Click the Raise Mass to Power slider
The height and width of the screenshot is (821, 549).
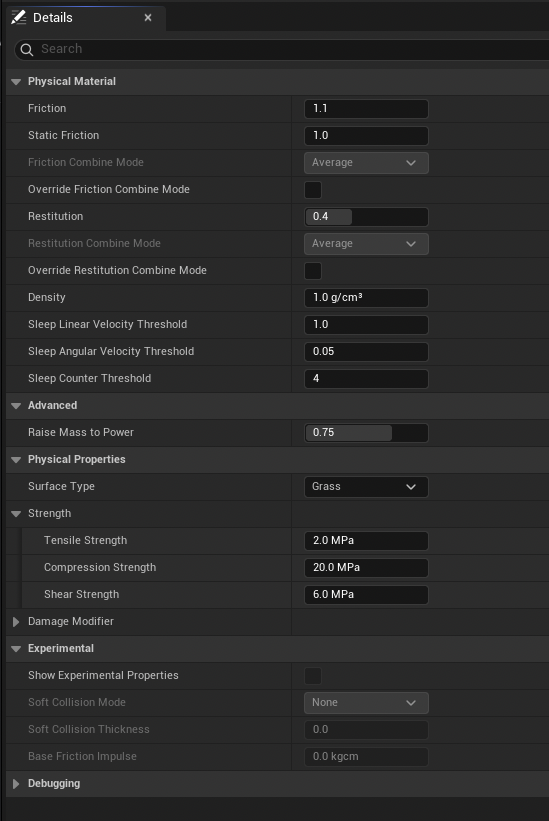pyautogui.click(x=366, y=432)
